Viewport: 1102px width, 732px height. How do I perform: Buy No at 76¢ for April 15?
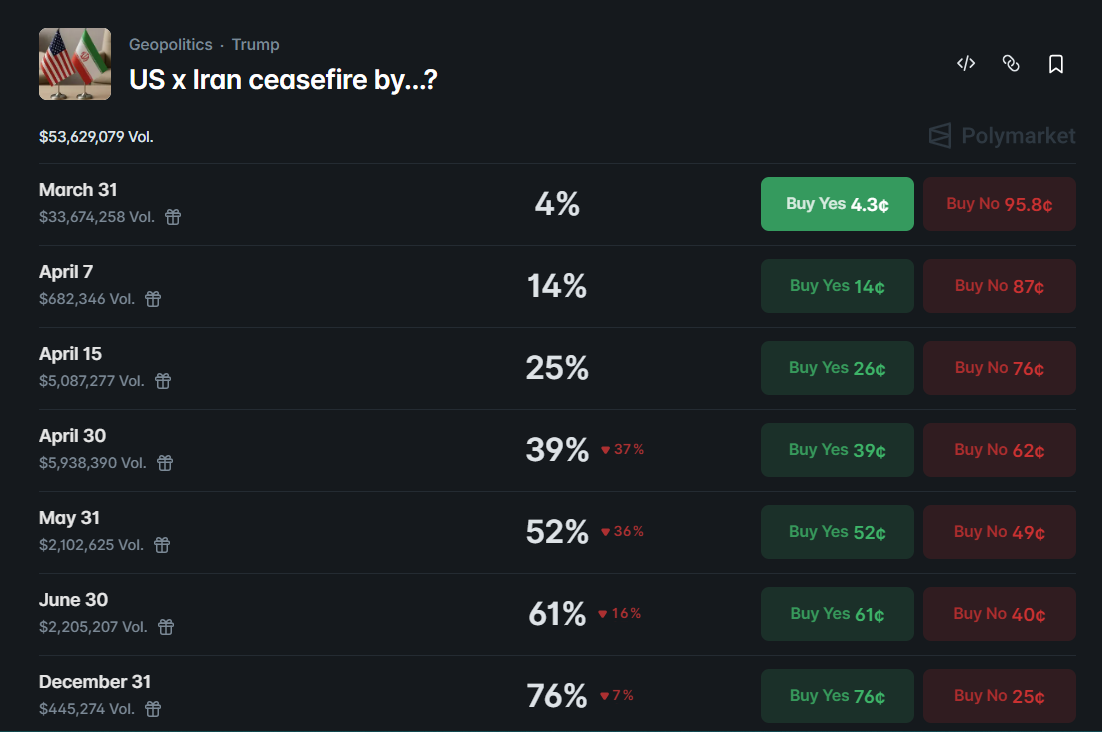[x=999, y=367]
